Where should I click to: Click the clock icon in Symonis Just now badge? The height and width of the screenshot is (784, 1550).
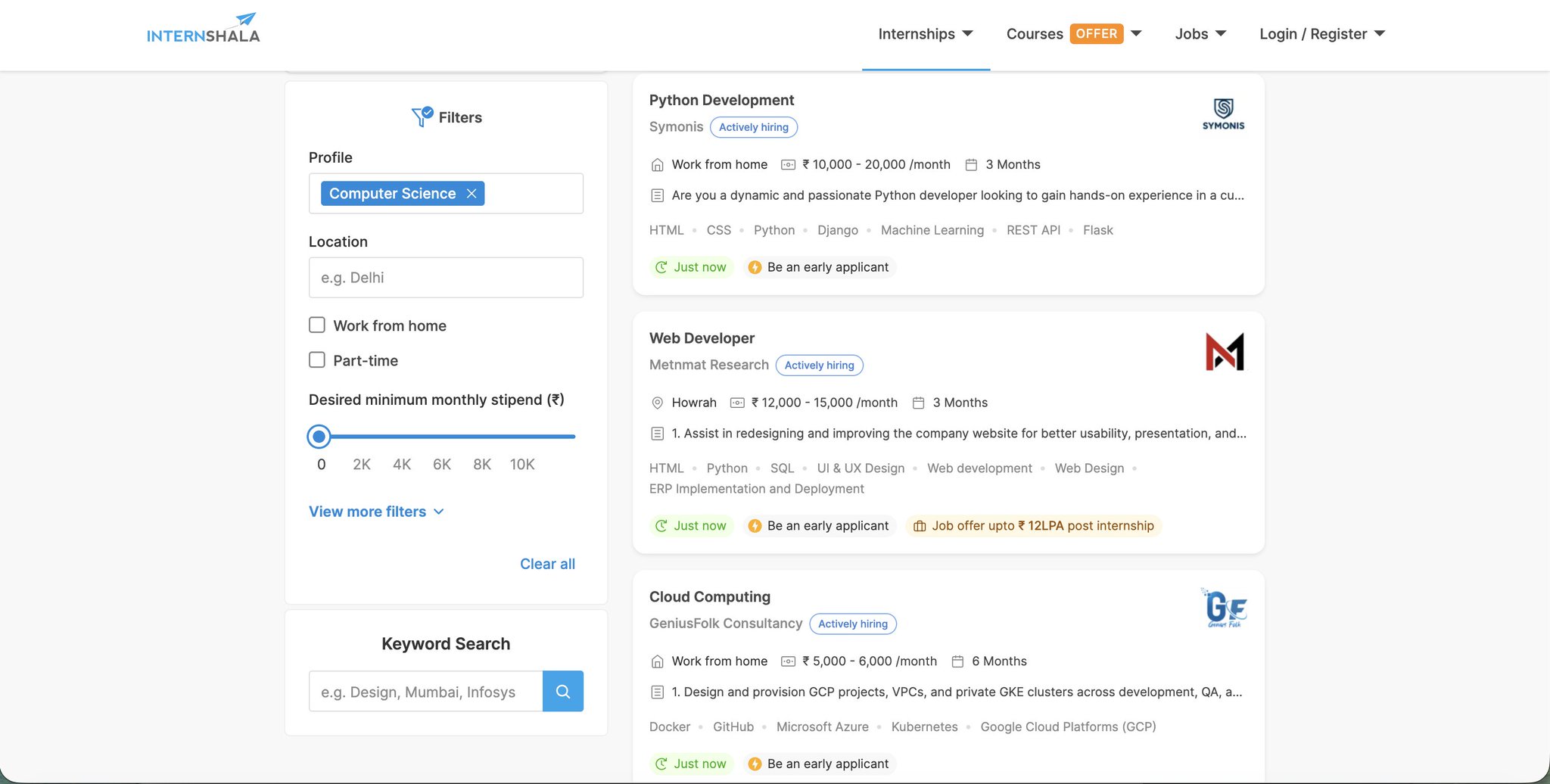[x=661, y=267]
